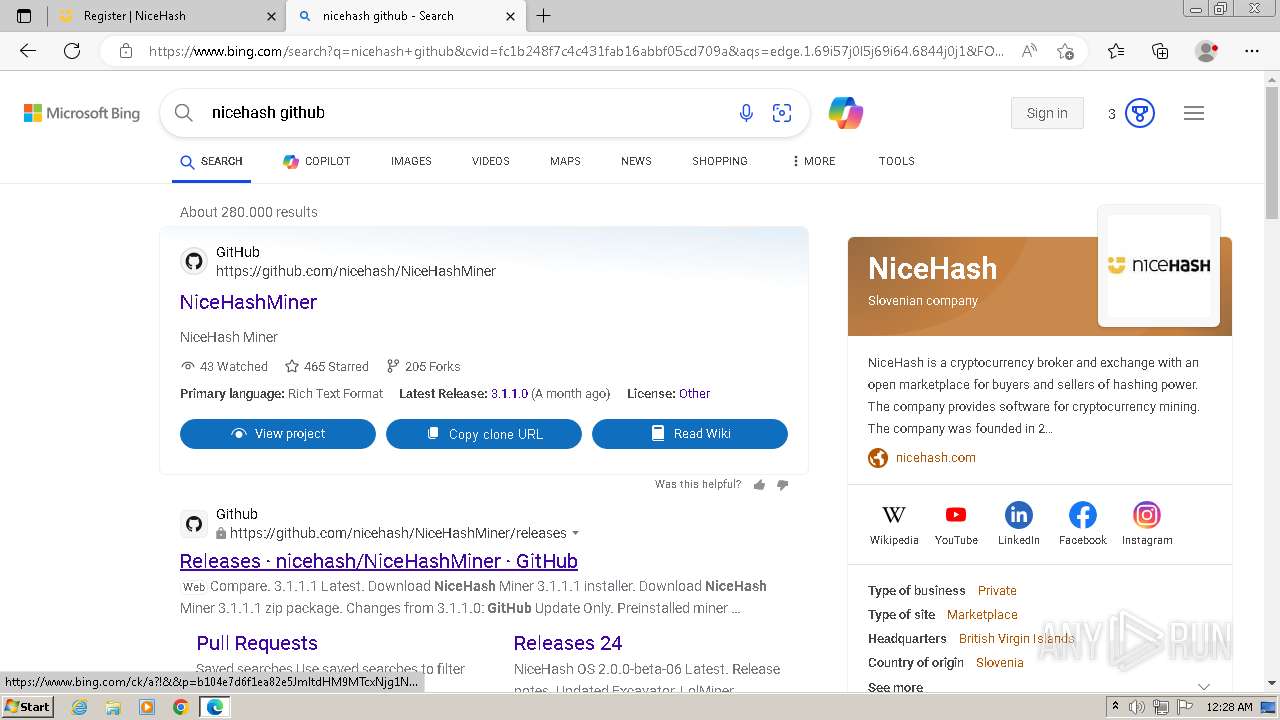This screenshot has height=720, width=1280.
Task: Click View project button
Action: pos(278,434)
